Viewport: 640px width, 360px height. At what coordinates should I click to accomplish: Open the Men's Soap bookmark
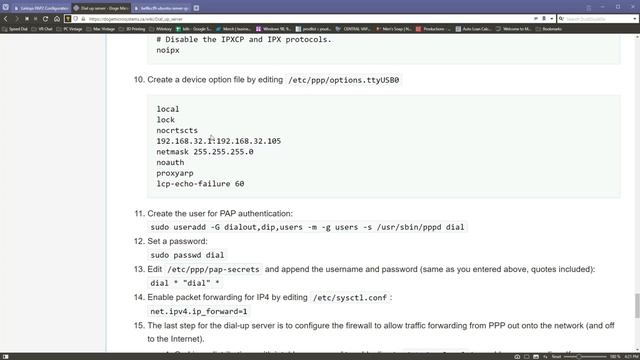click(x=393, y=29)
